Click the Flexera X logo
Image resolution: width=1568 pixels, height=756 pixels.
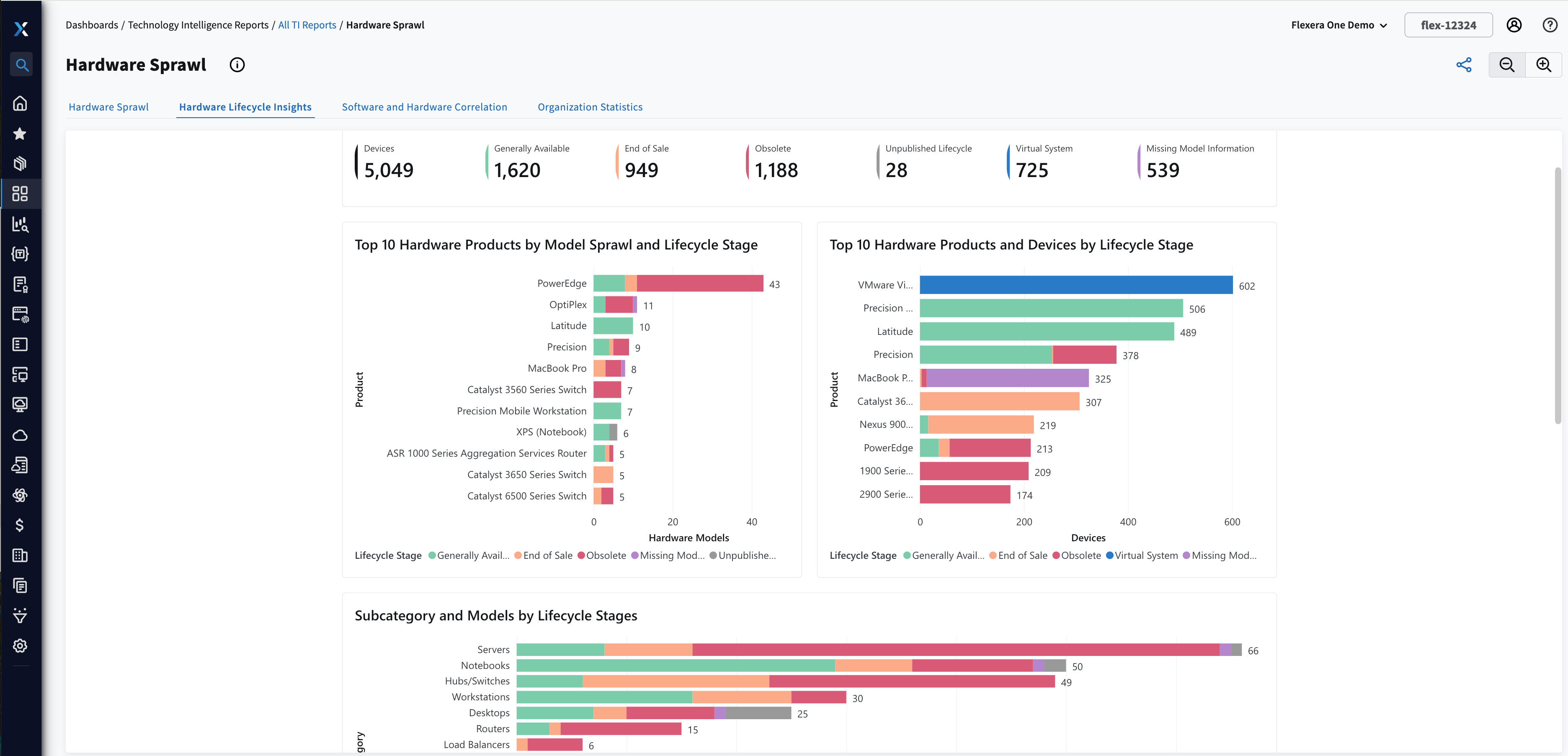[21, 28]
